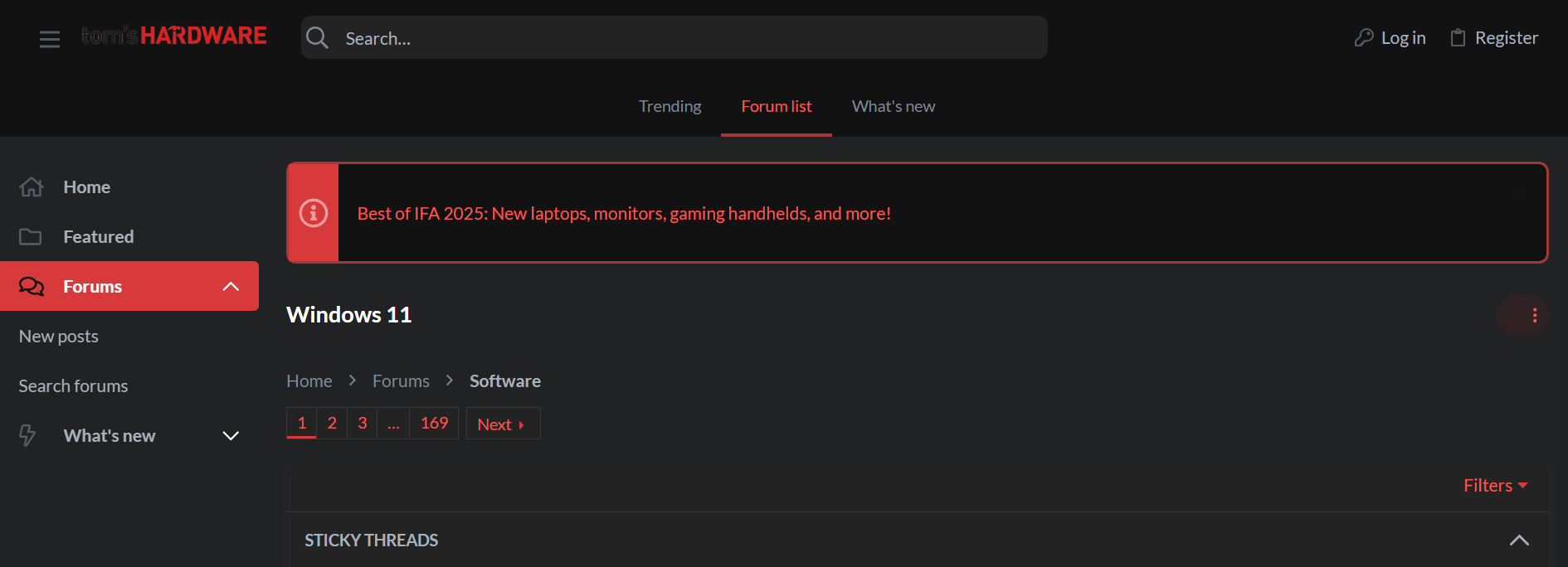Image resolution: width=1568 pixels, height=567 pixels.
Task: Open the three-dot more options menu
Action: click(x=1534, y=315)
